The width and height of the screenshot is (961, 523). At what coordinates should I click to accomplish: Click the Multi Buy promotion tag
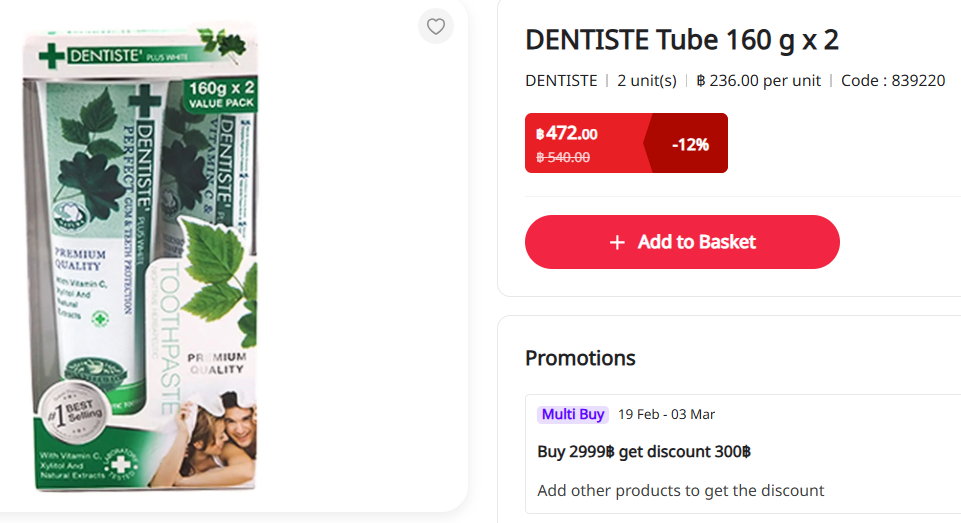pos(573,414)
